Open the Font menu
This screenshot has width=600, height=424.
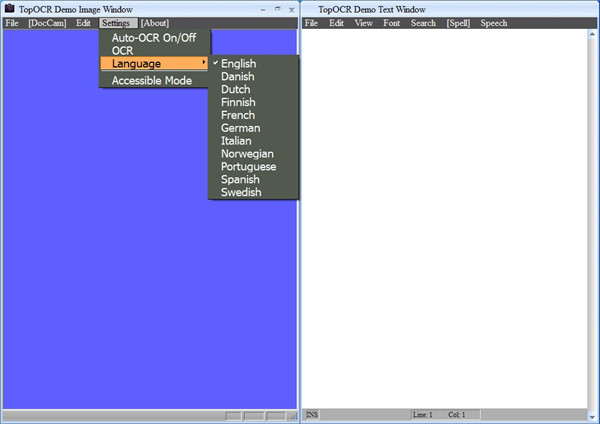pos(391,23)
